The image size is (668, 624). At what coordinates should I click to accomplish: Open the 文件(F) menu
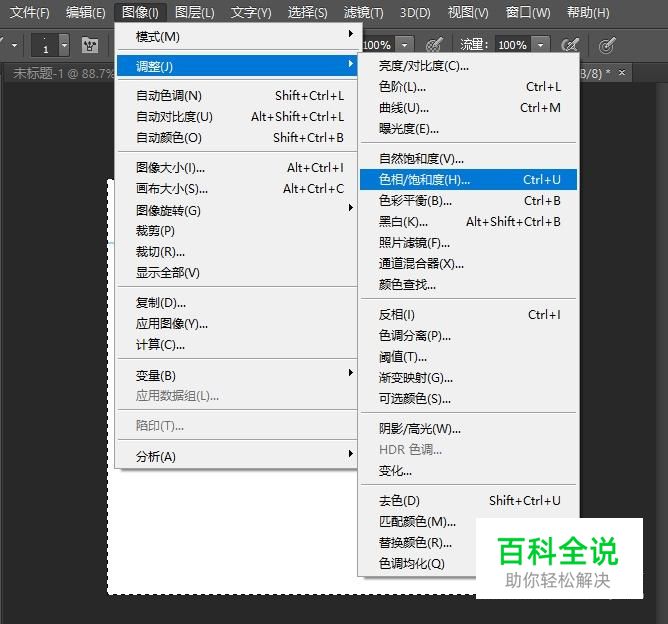[x=29, y=12]
